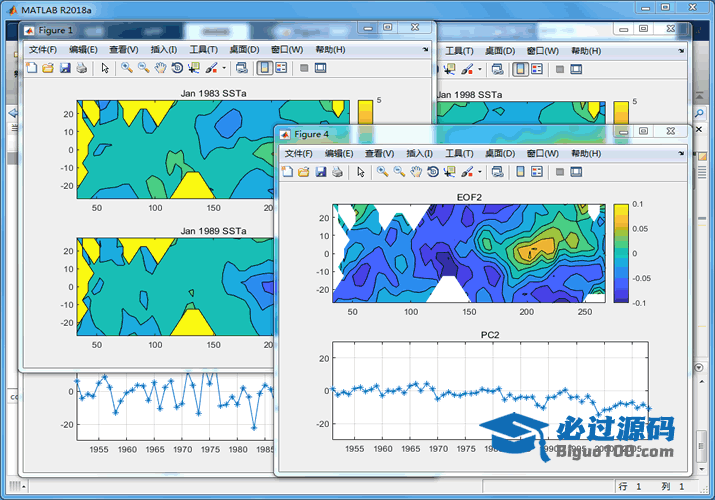Select Brush data tool in Figure 4

click(467, 172)
